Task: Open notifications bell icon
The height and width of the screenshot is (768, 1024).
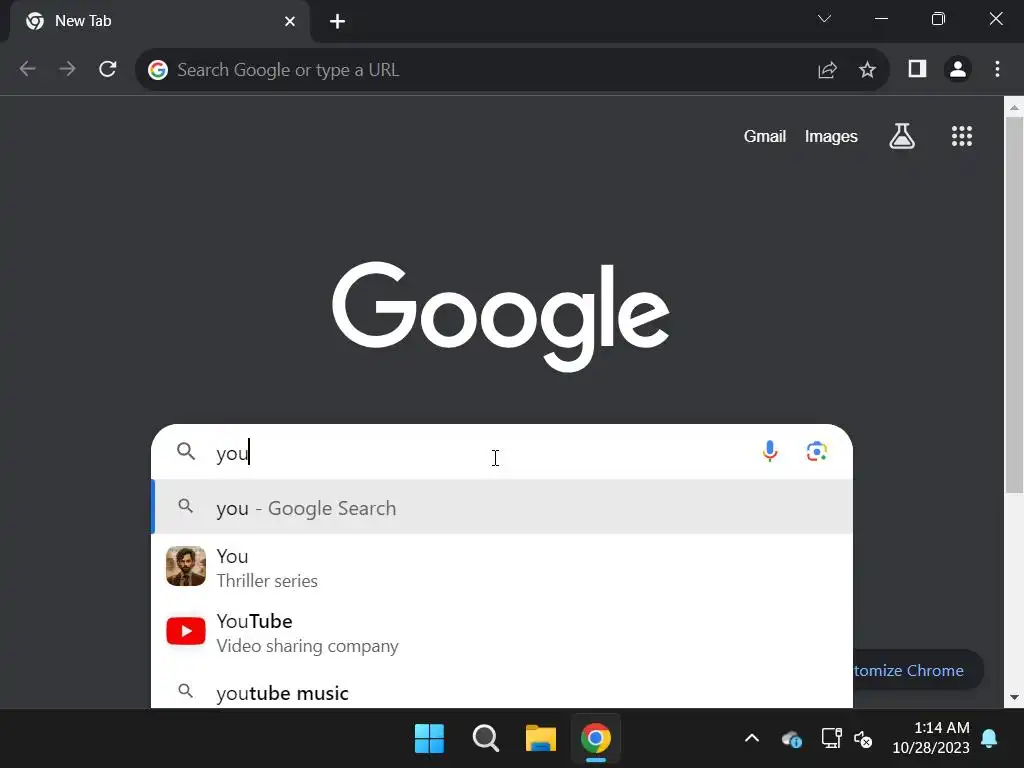Action: pyautogui.click(x=989, y=739)
